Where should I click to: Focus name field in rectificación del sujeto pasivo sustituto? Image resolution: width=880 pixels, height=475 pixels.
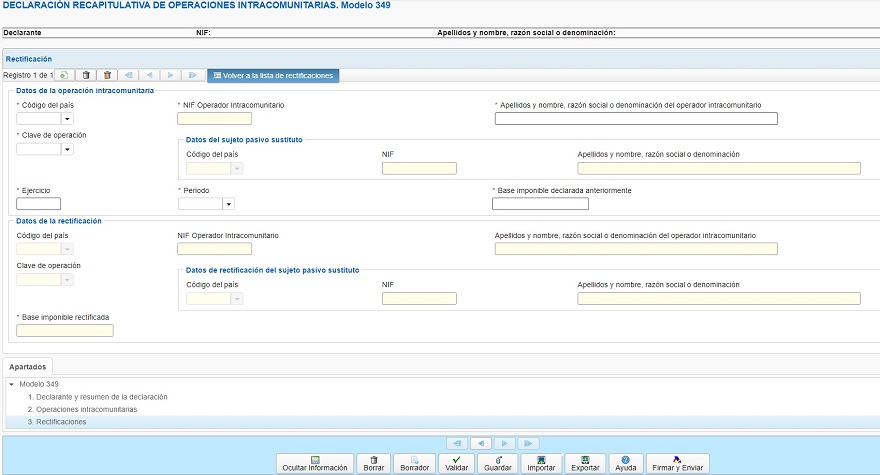[x=719, y=299]
